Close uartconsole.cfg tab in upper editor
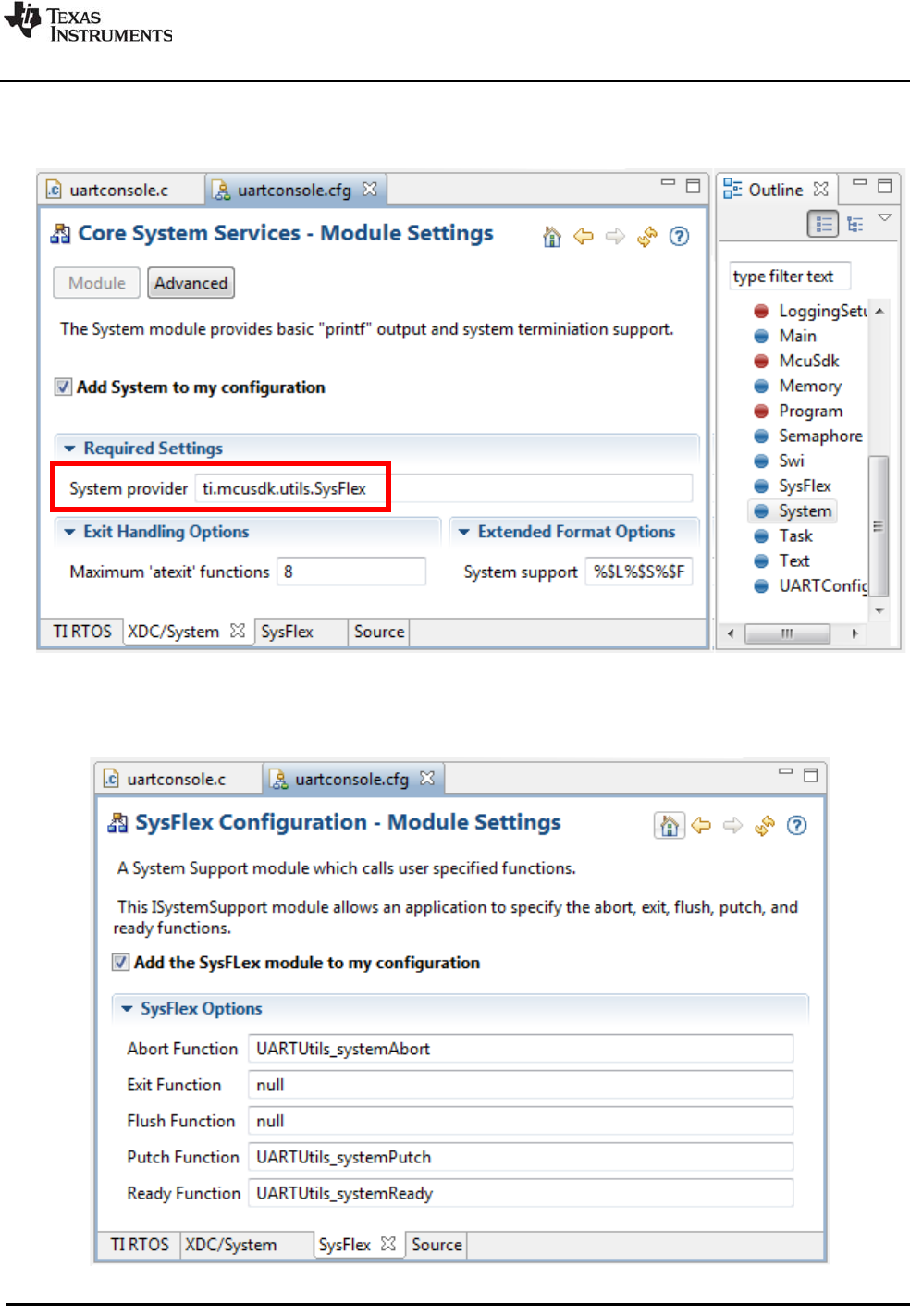This screenshot has height=1316, width=910. (x=370, y=189)
